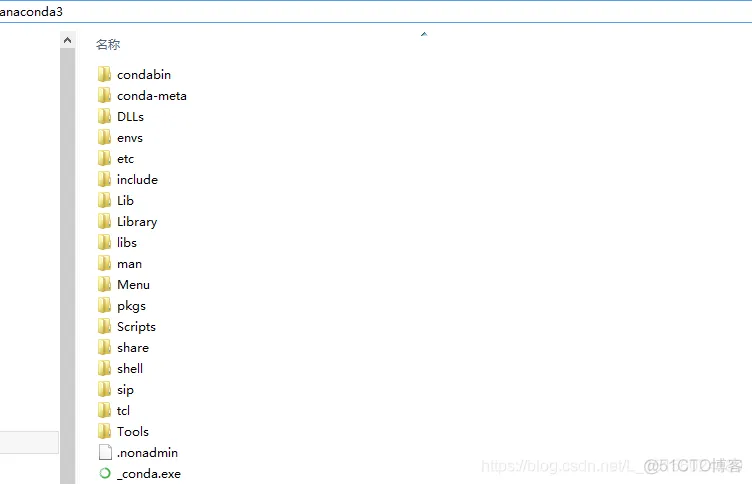Click the Tools folder icon
This screenshot has width=752, height=484.
104,432
